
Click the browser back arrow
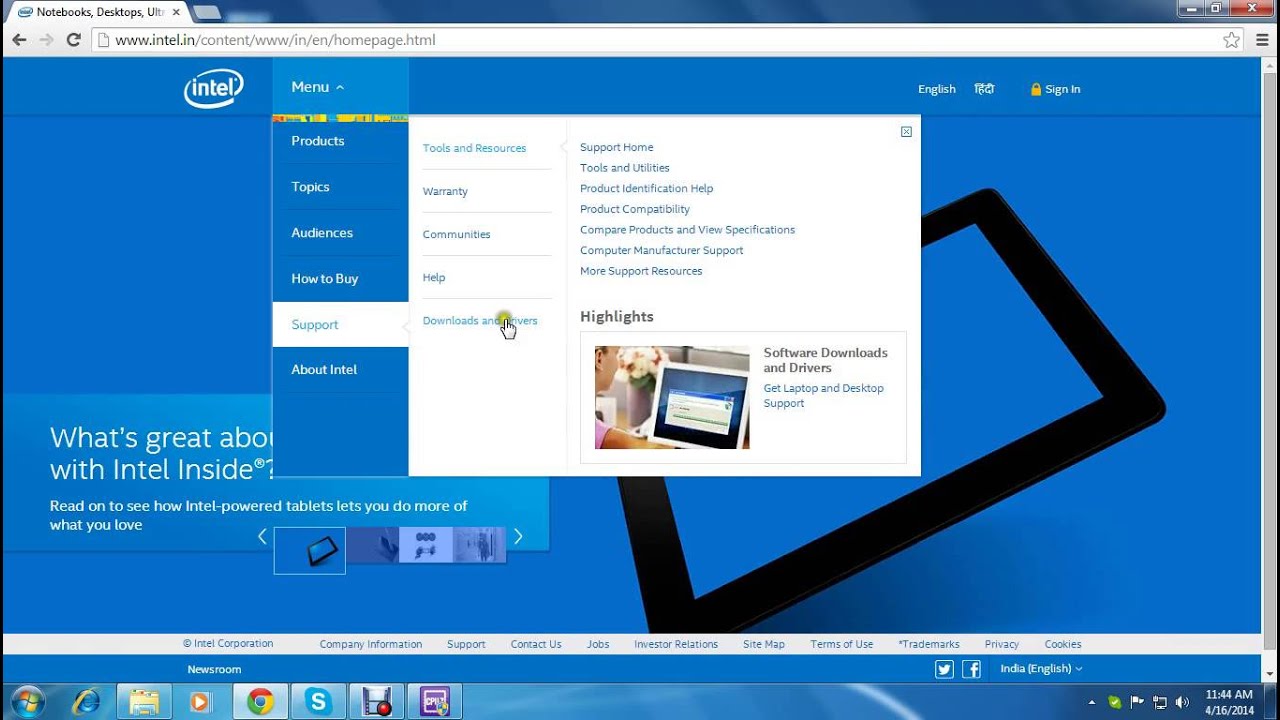(19, 40)
